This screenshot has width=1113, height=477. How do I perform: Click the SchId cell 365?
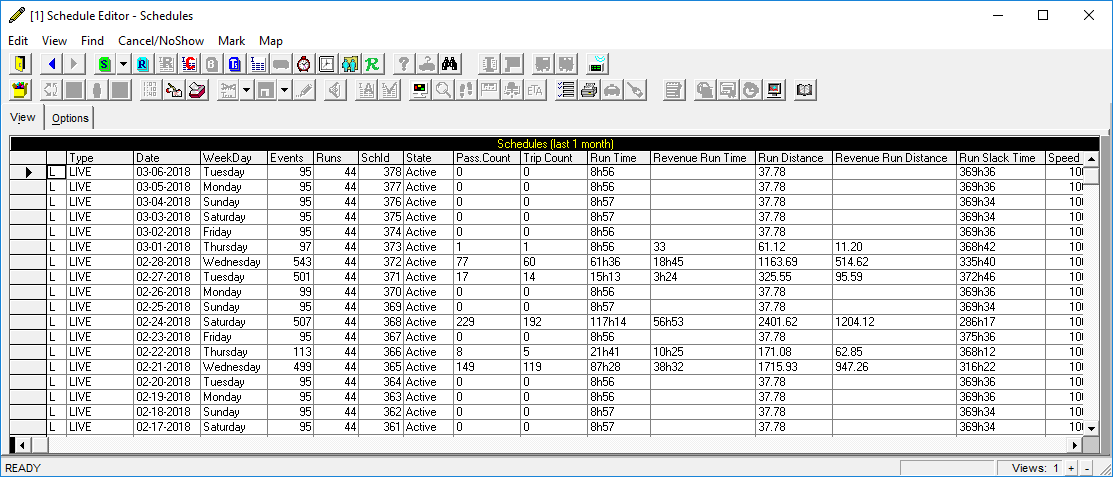pos(380,367)
